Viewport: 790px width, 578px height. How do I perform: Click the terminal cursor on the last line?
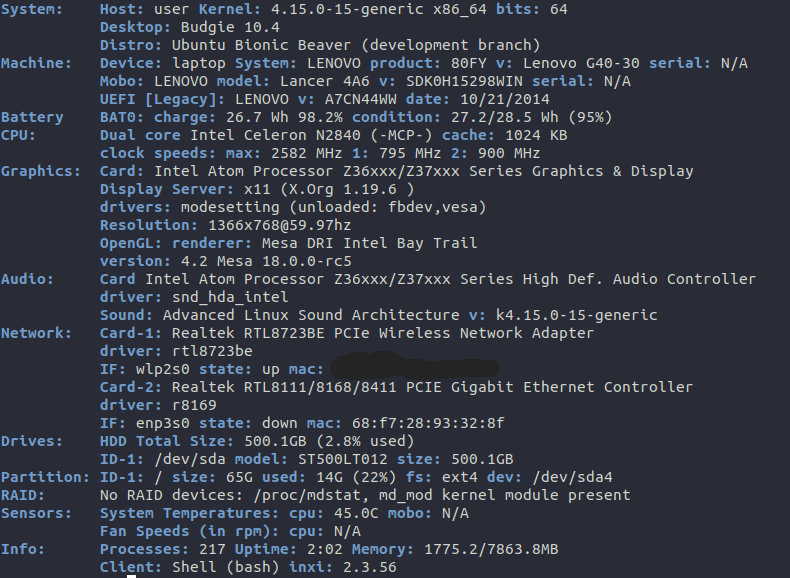click(x=131, y=574)
